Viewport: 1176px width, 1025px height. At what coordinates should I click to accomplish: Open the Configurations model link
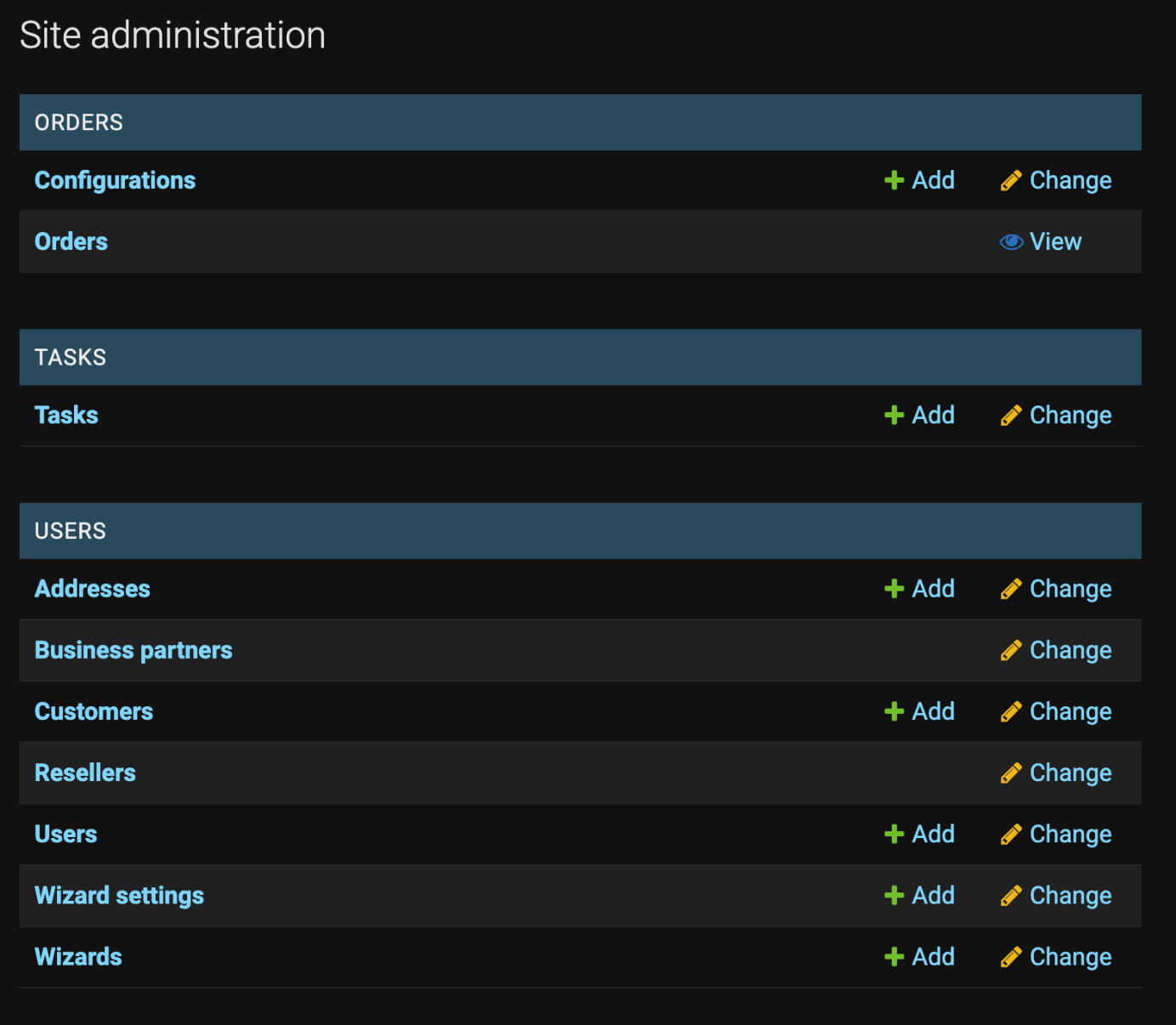point(115,181)
